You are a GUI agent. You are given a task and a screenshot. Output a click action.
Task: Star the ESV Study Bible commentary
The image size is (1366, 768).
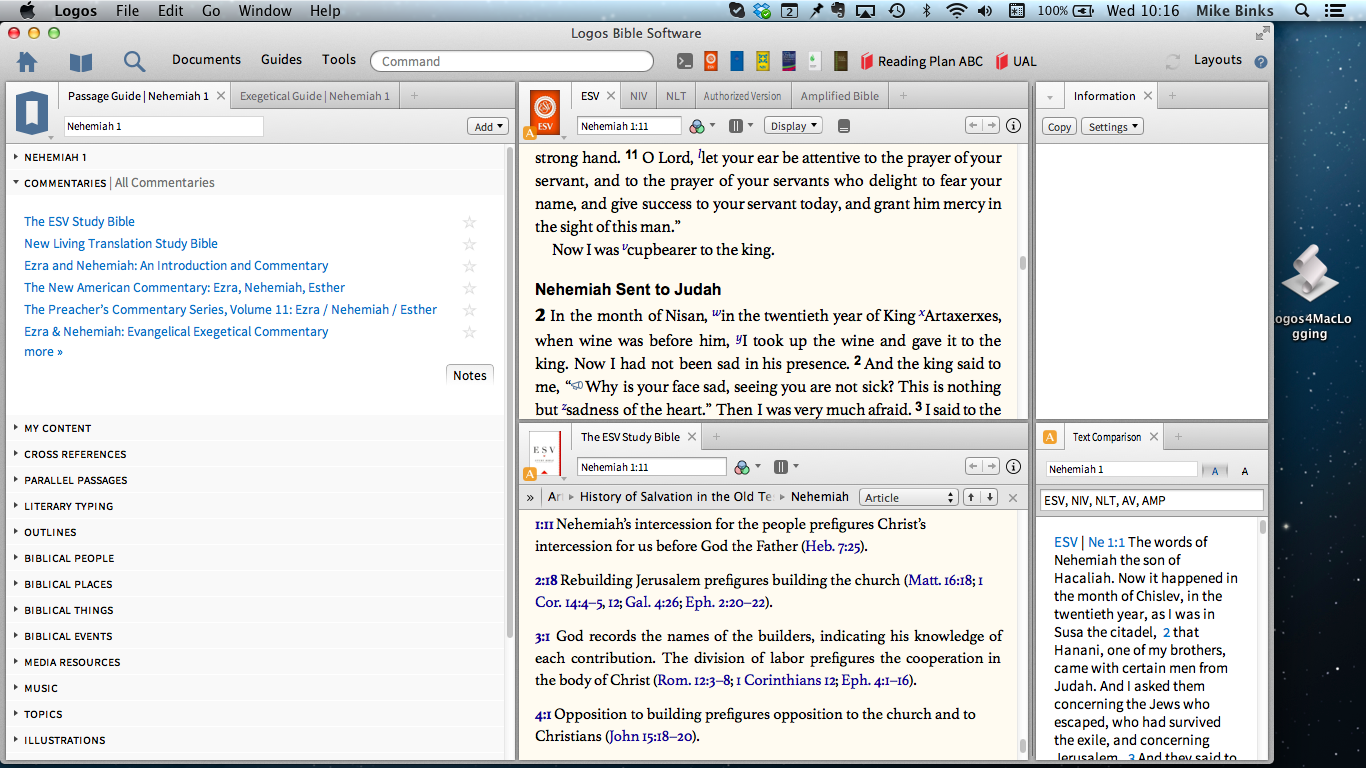click(x=469, y=222)
